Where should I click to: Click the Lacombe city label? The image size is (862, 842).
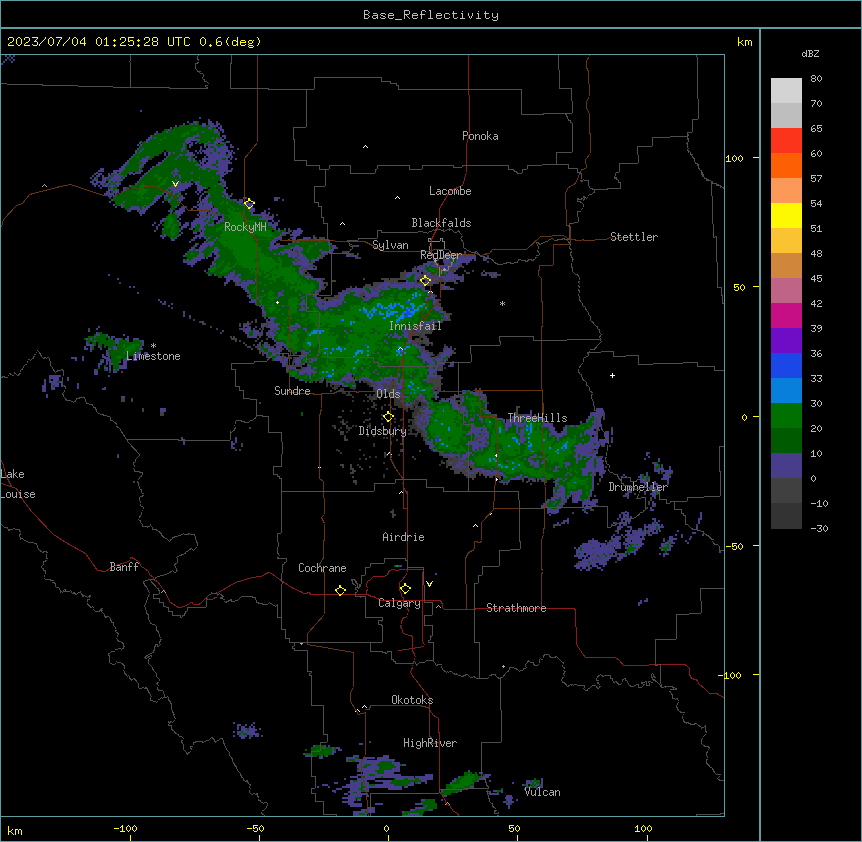450,191
